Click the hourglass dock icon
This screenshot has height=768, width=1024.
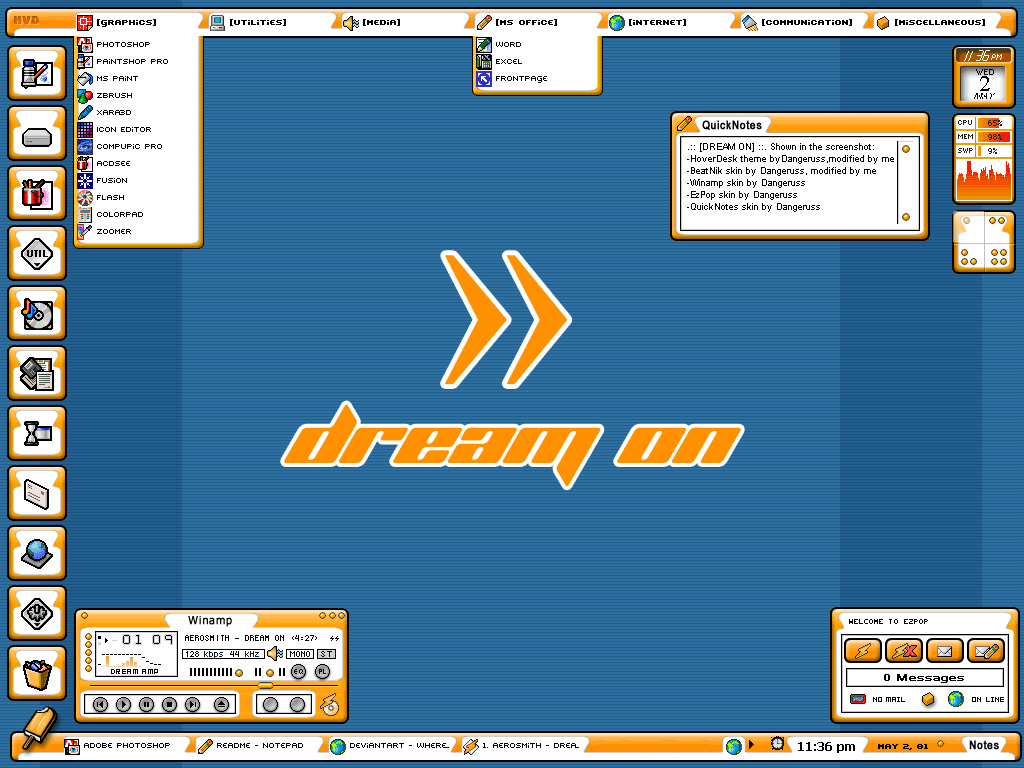[37, 434]
